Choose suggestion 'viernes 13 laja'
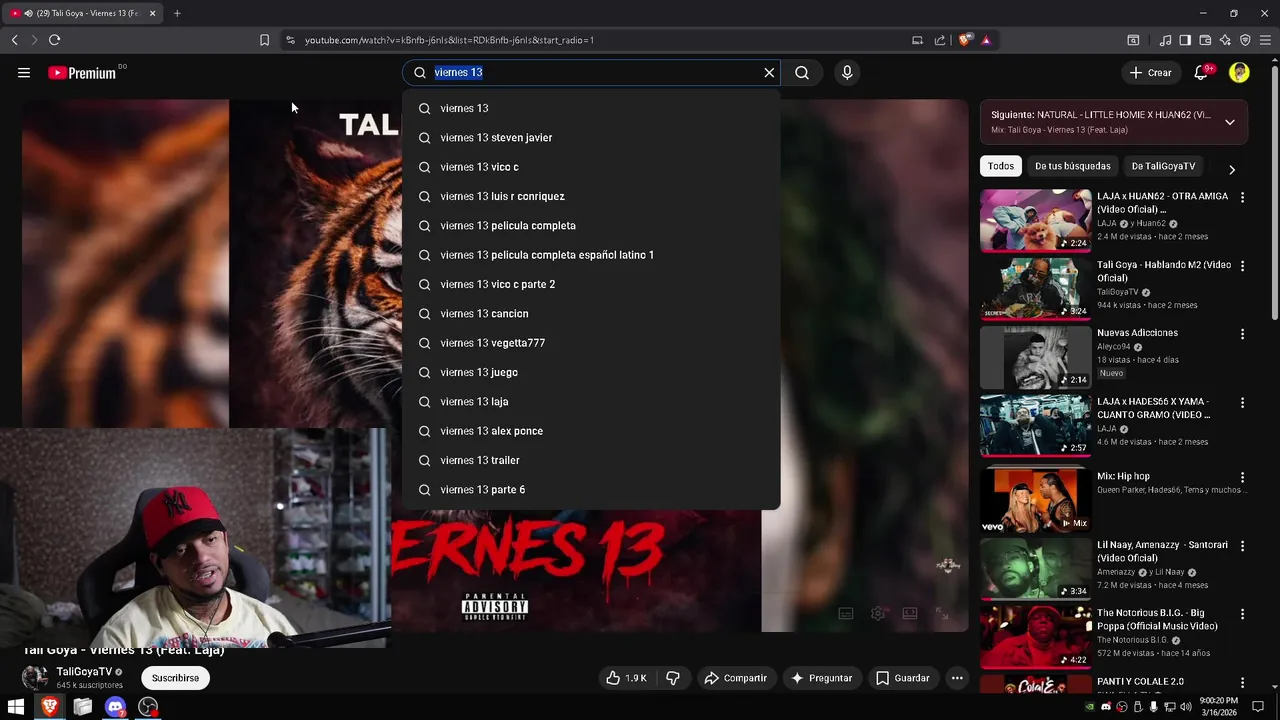The width and height of the screenshot is (1280, 720). (x=591, y=401)
